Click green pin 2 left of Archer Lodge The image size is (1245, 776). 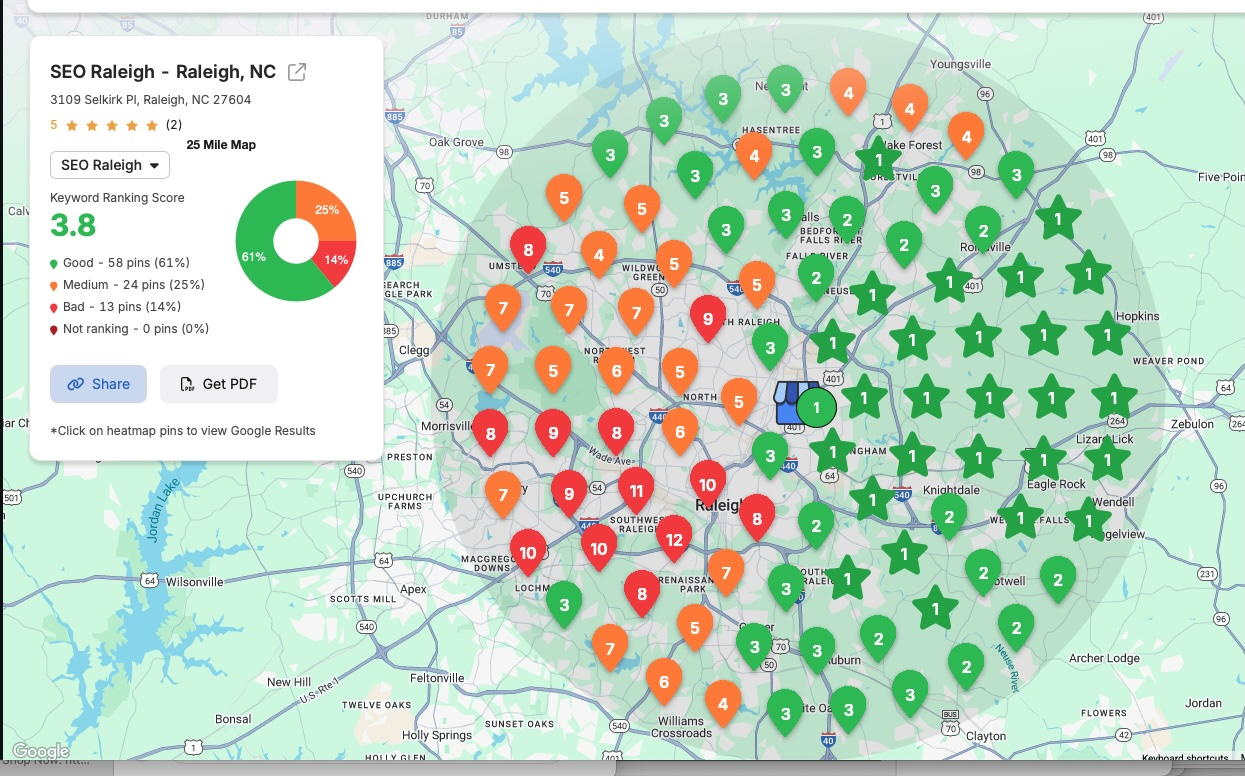[x=1016, y=628]
